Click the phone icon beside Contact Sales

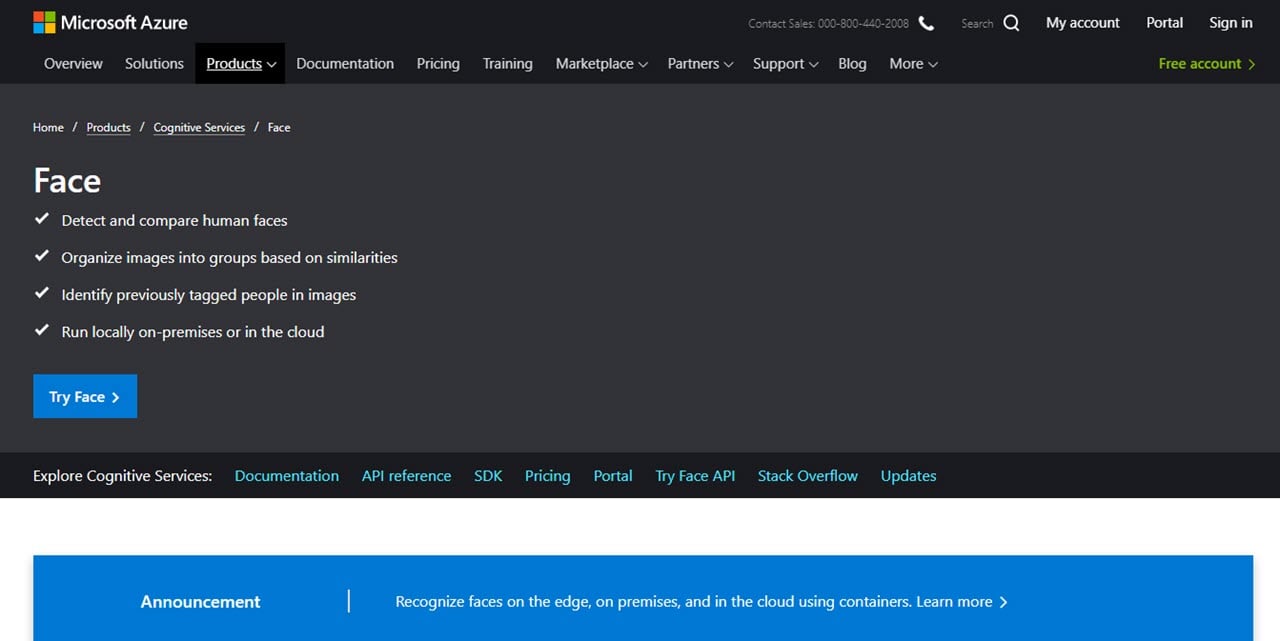[926, 23]
